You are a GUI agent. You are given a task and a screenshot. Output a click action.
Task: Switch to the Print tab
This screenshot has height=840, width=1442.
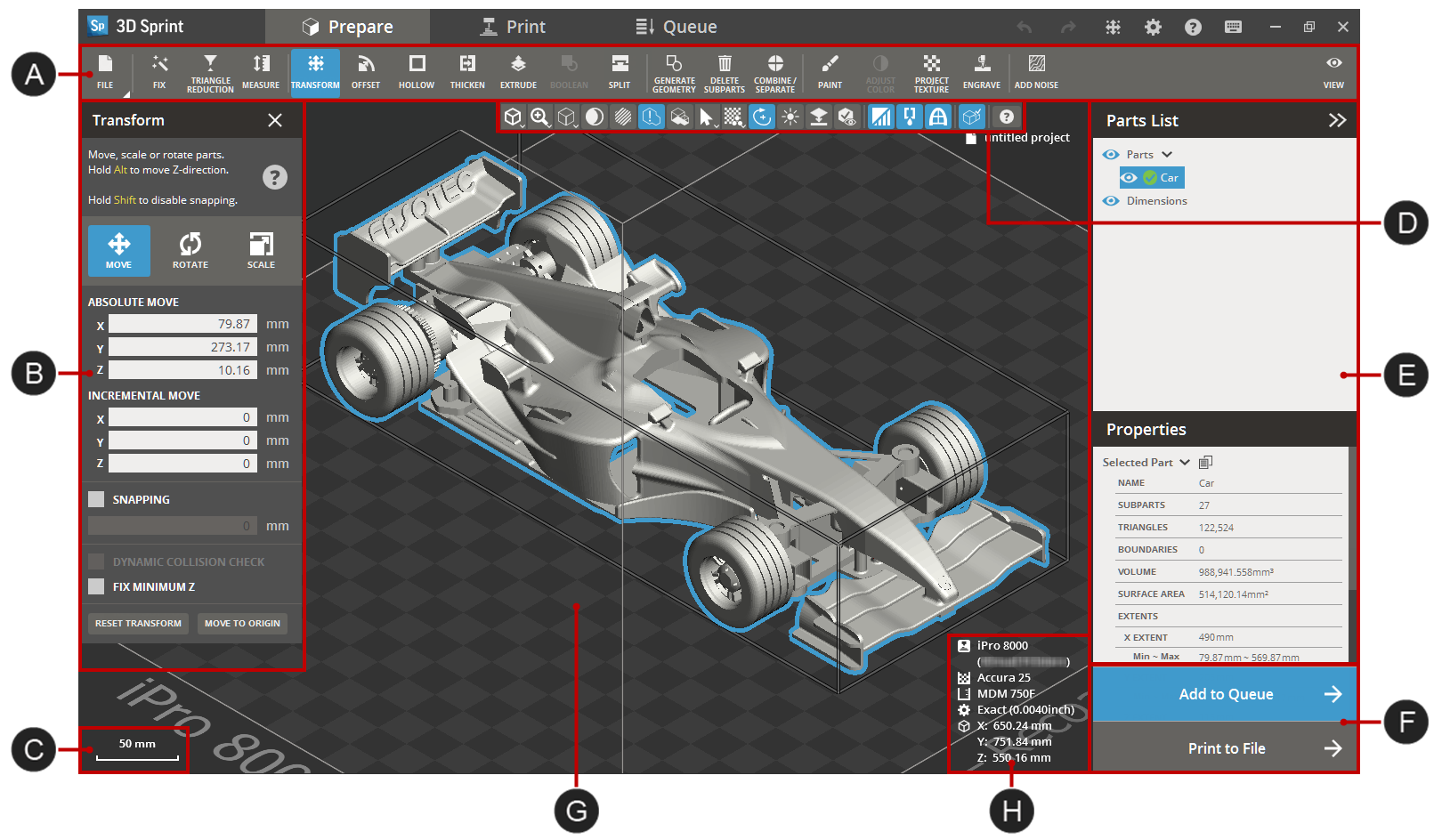click(x=513, y=27)
